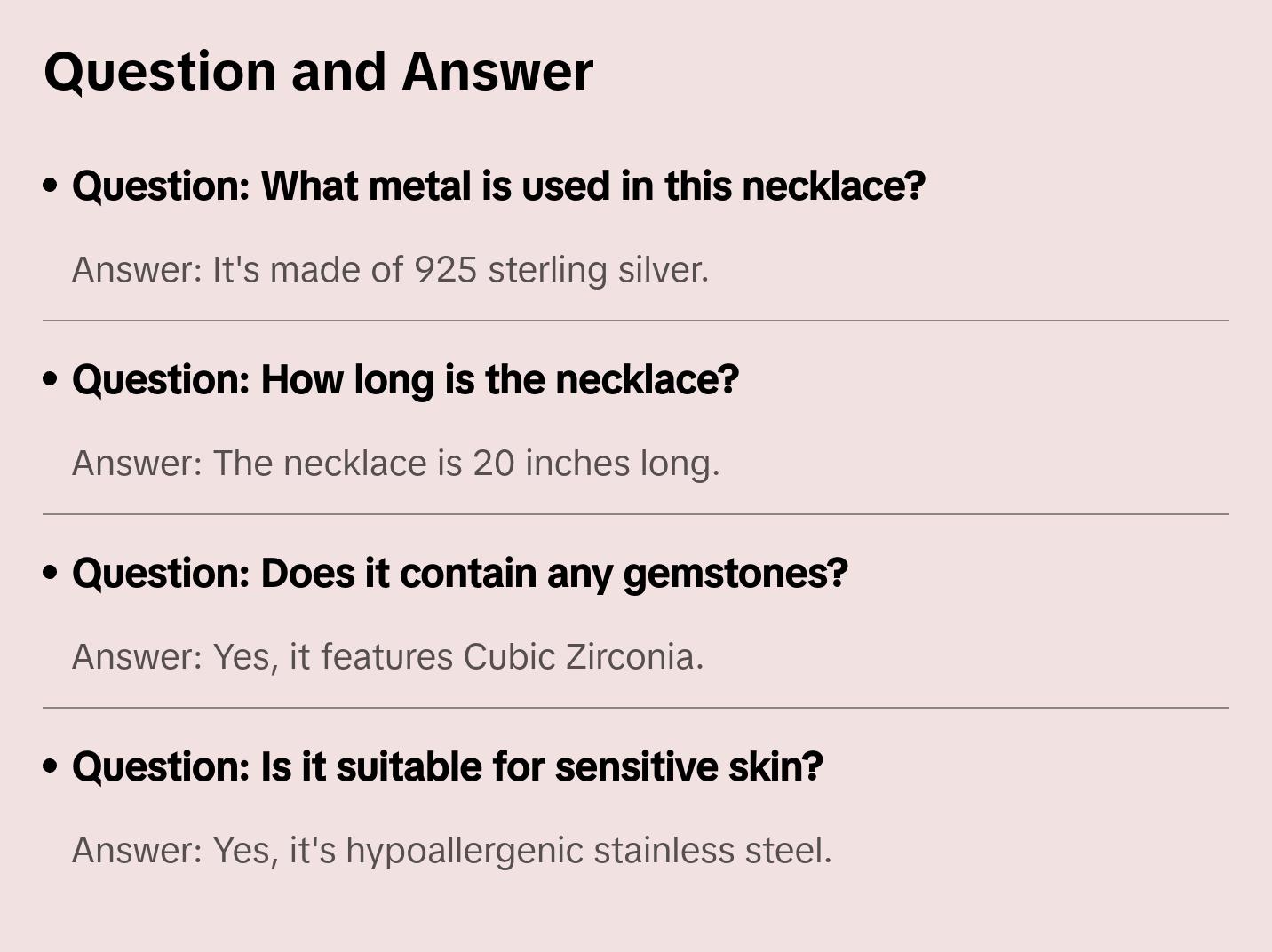The height and width of the screenshot is (952, 1272).
Task: Click the bullet before the metal question
Action: pos(51,186)
